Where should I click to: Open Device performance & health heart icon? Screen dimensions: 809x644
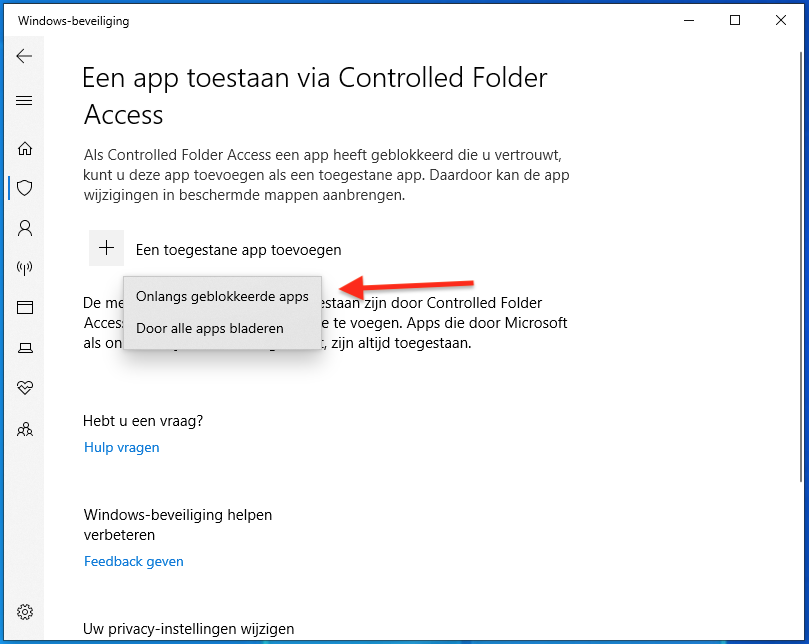25,388
